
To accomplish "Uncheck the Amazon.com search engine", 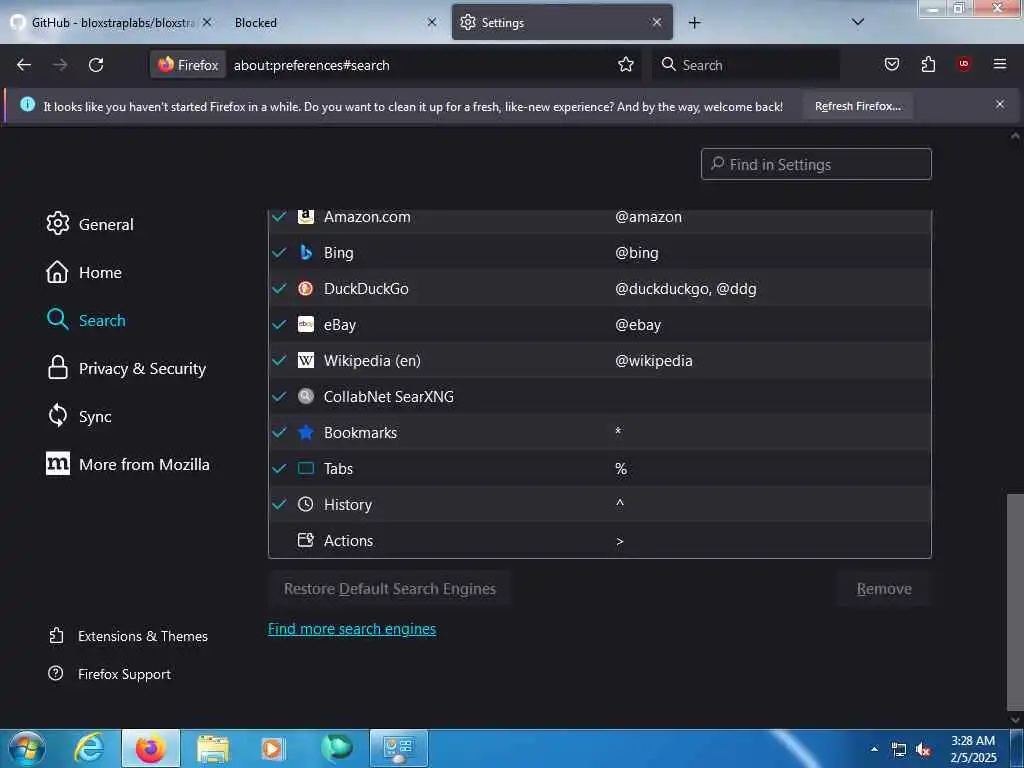I will click(x=279, y=216).
